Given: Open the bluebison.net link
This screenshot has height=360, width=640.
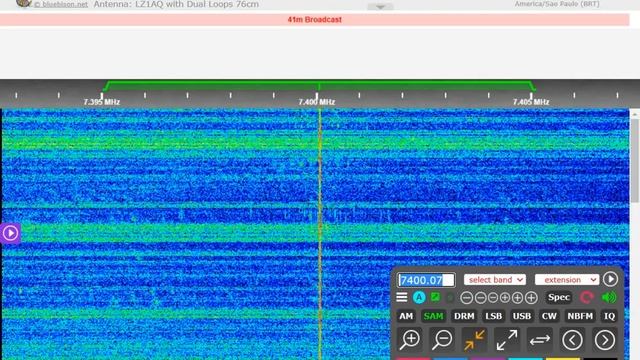Looking at the screenshot, I should [60, 4].
